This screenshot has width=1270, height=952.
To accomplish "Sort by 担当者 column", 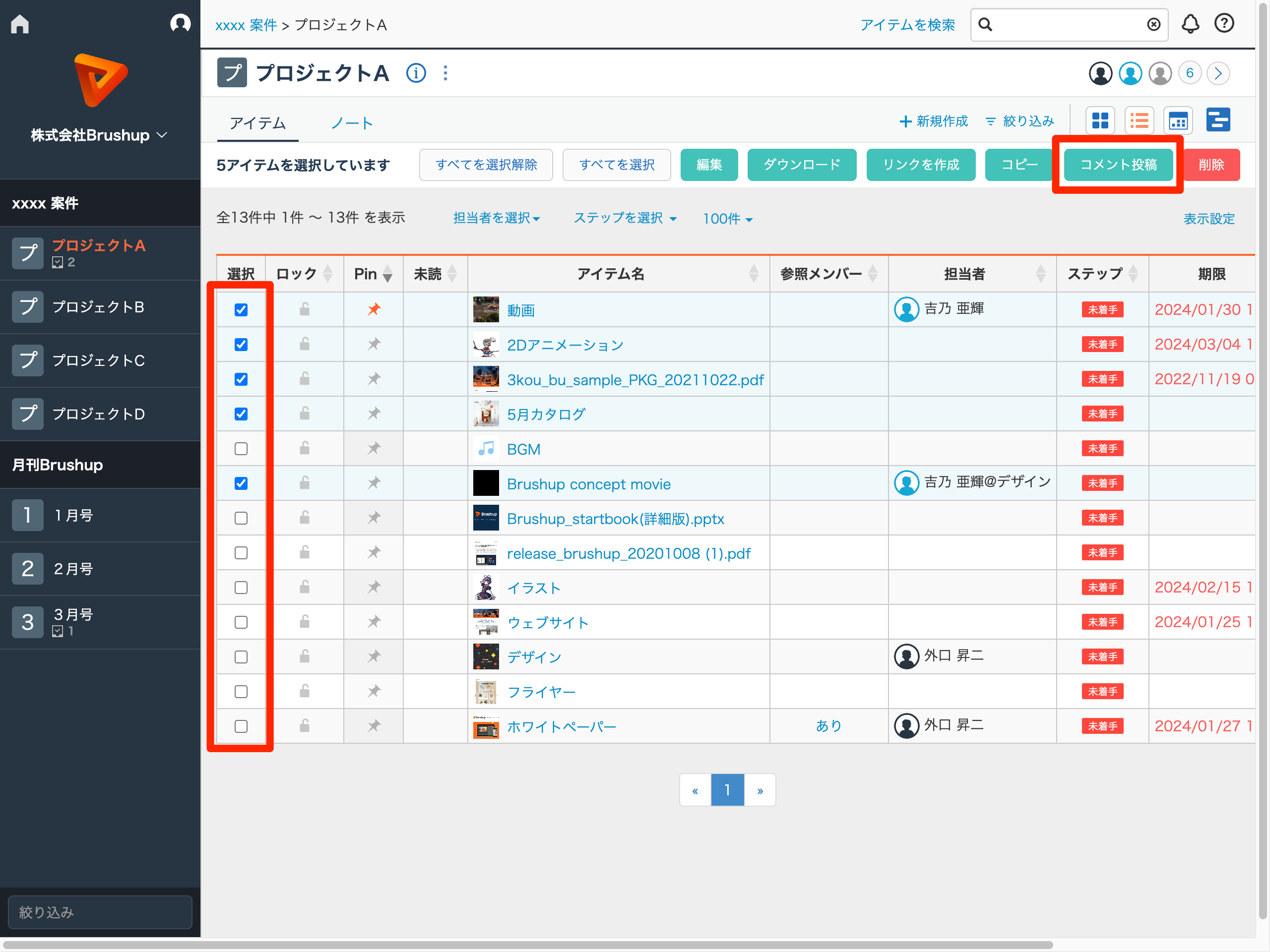I will [1040, 274].
